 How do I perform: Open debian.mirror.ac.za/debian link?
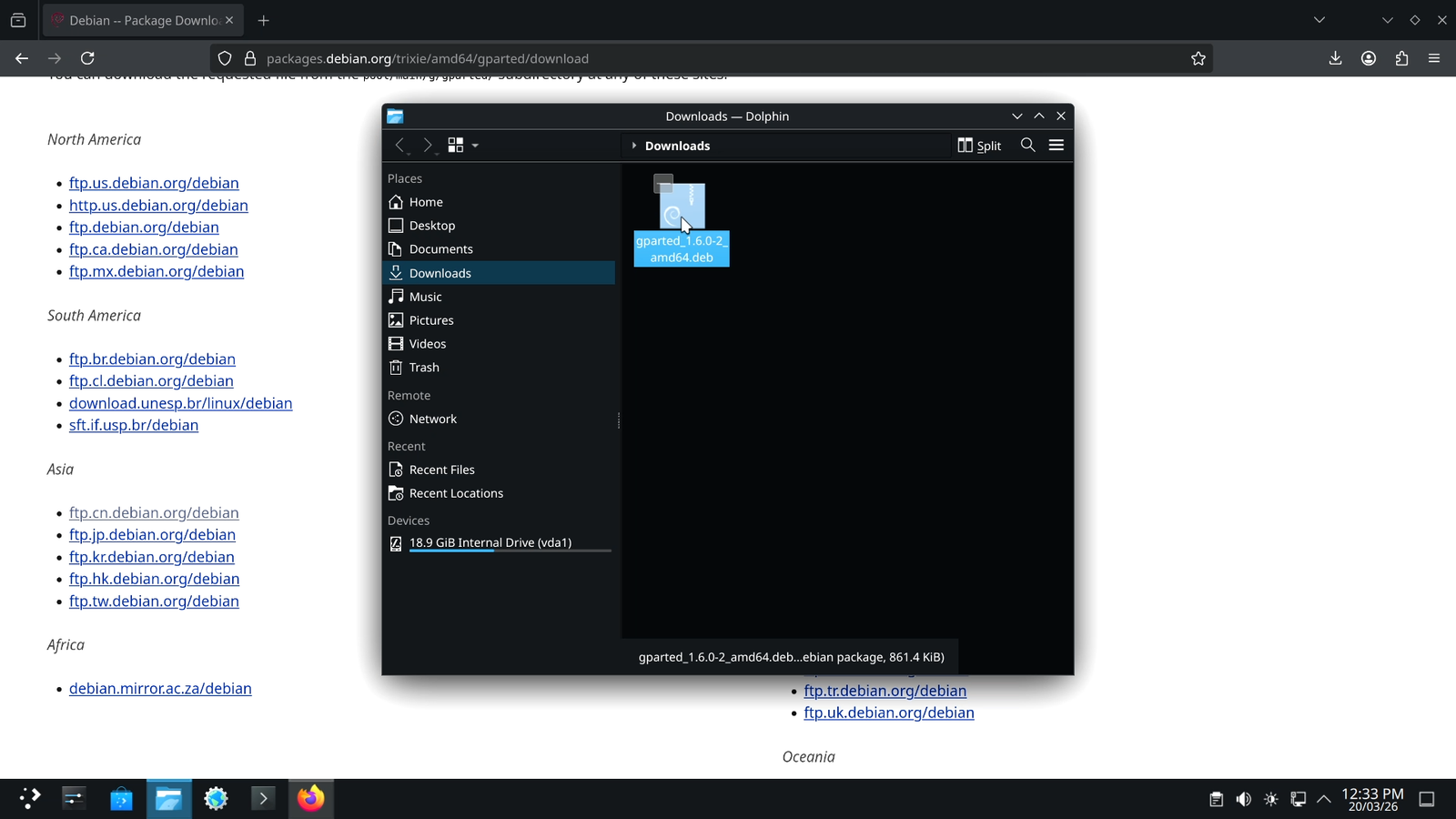click(160, 689)
